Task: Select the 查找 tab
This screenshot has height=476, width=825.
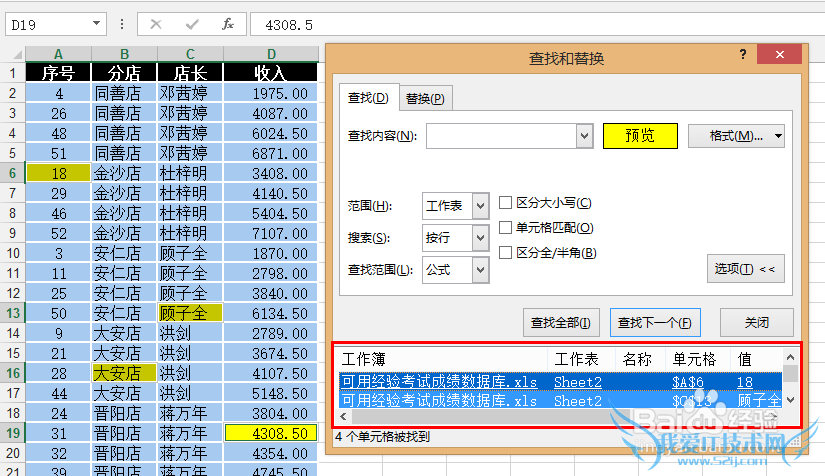Action: point(367,97)
